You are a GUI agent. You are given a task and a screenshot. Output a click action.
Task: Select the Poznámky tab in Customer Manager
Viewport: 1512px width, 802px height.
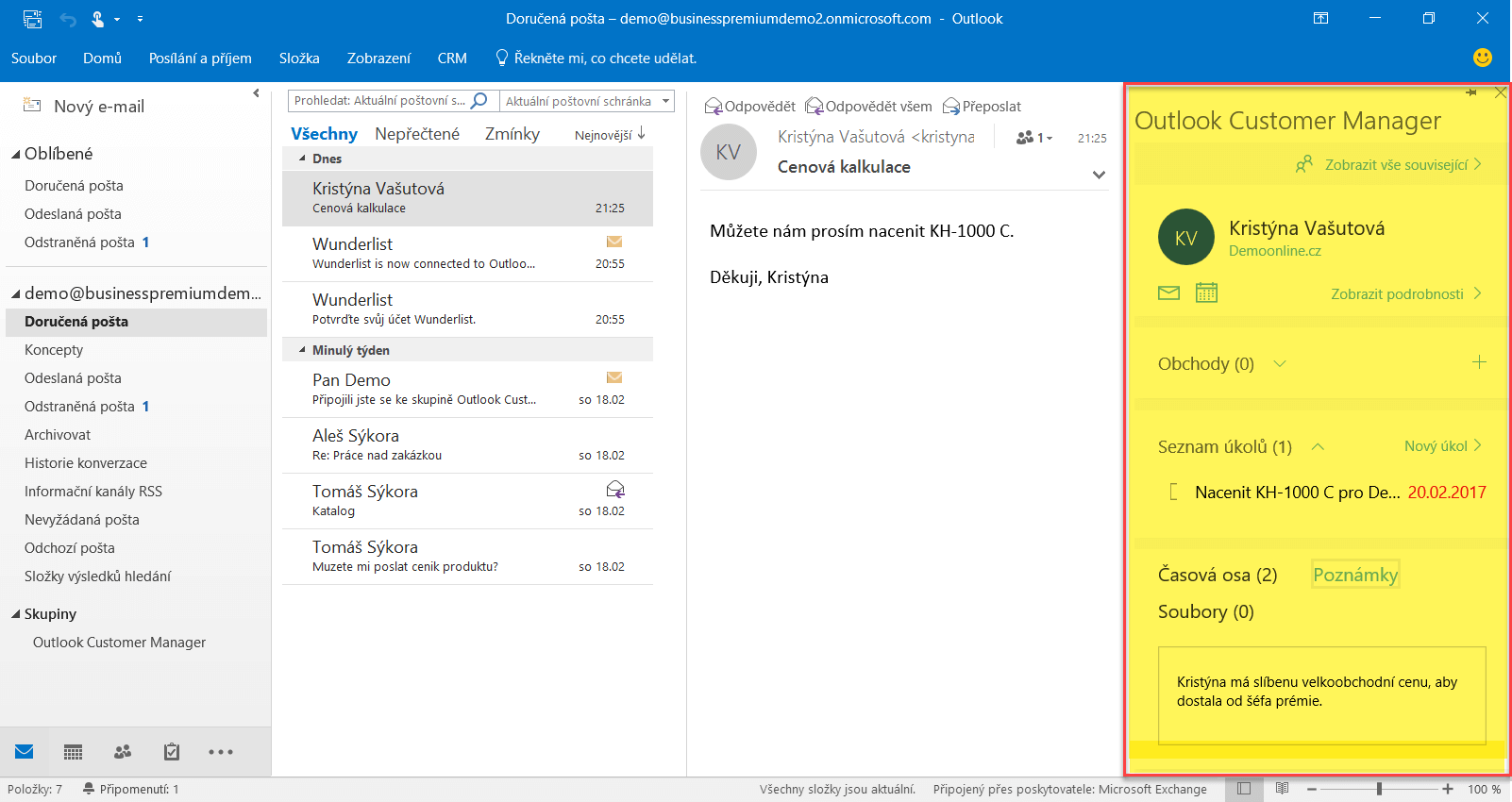[1355, 575]
